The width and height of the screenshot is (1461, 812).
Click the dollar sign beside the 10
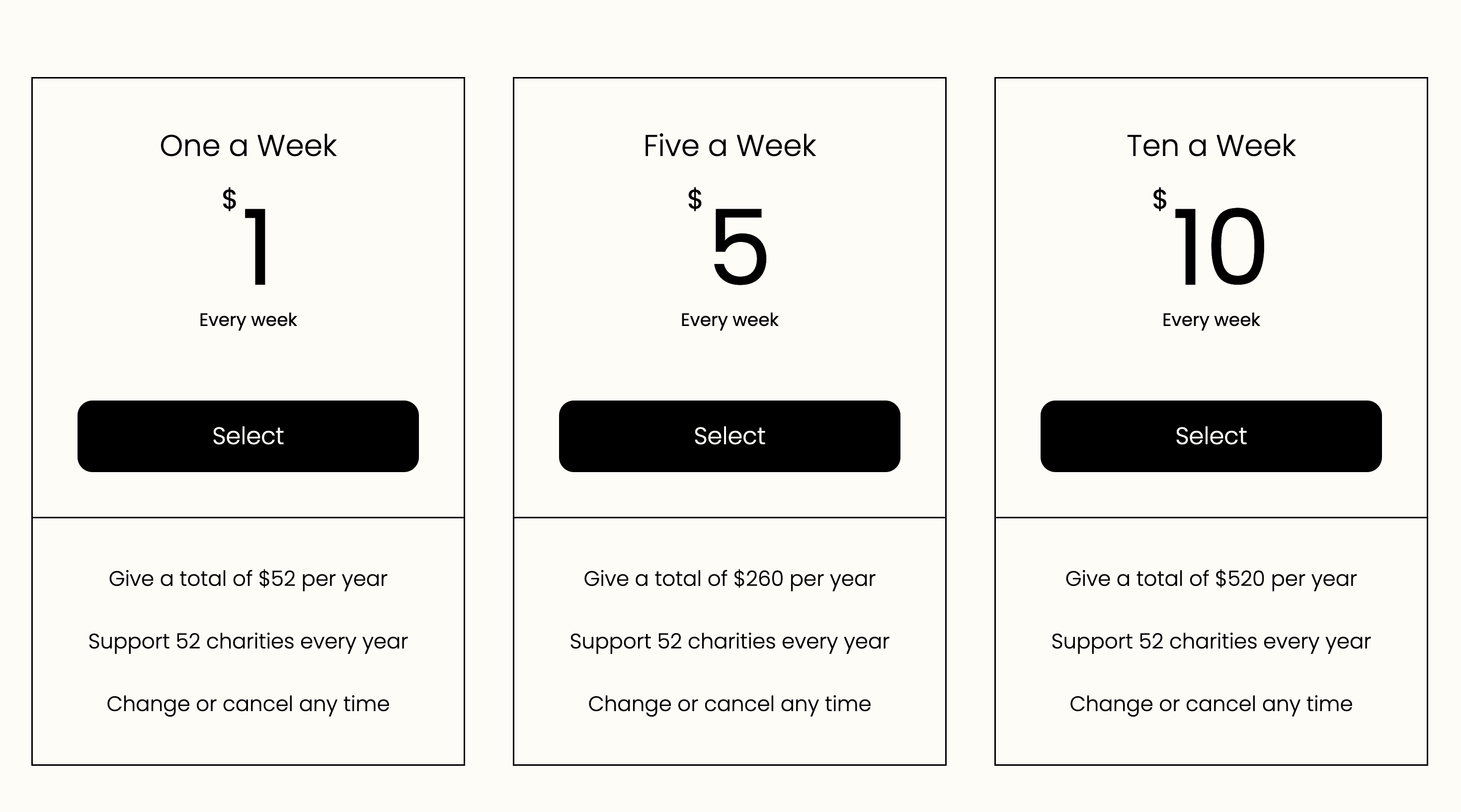coord(1160,199)
